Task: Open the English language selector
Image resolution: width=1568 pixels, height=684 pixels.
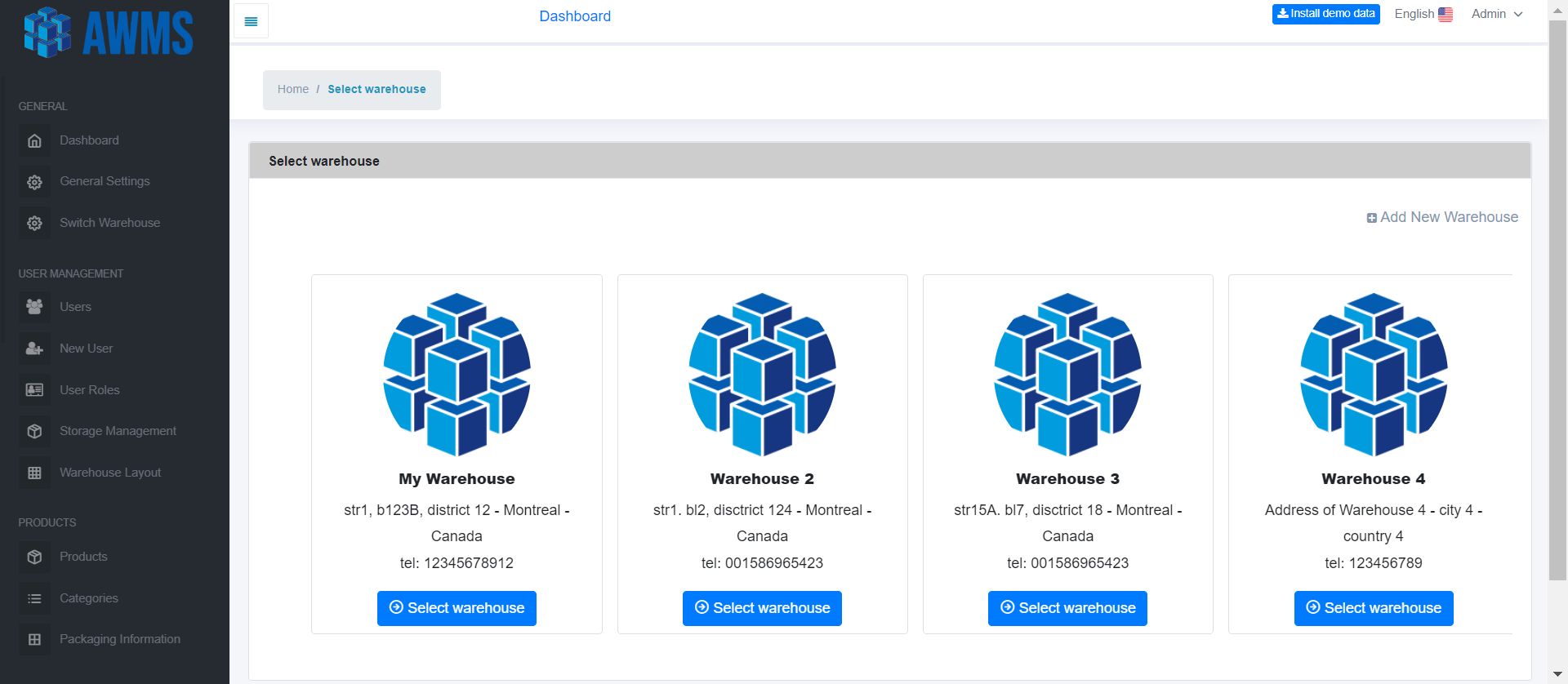Action: [1423, 14]
